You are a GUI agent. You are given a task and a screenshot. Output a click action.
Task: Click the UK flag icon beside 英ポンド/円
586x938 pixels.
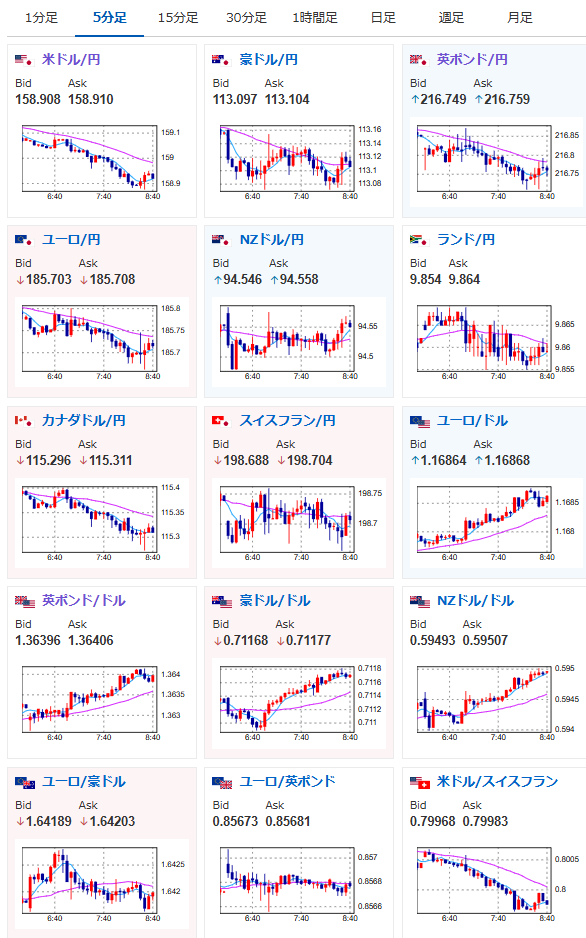click(x=418, y=60)
